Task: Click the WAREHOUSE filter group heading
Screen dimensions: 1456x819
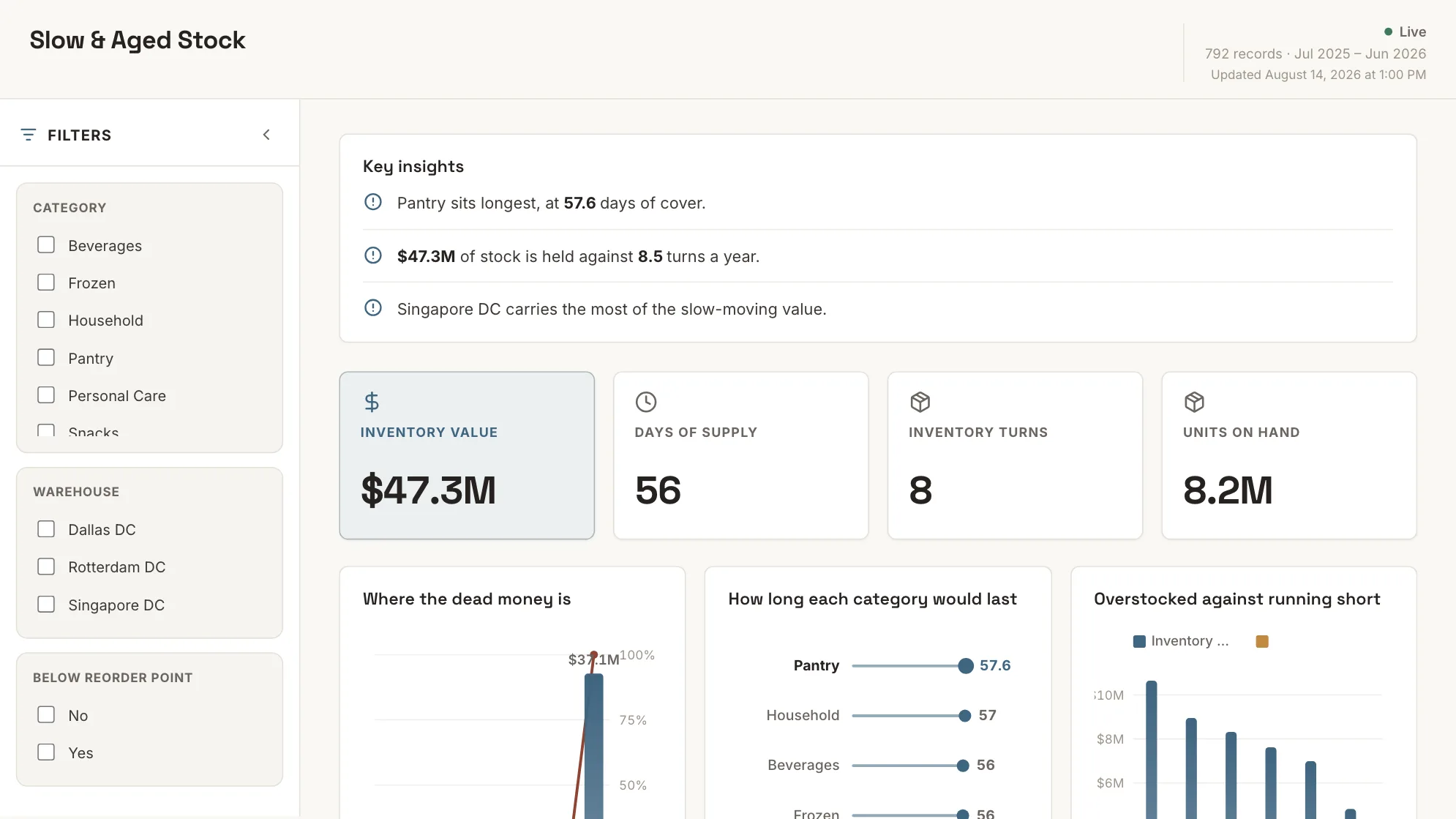Action: 76,492
